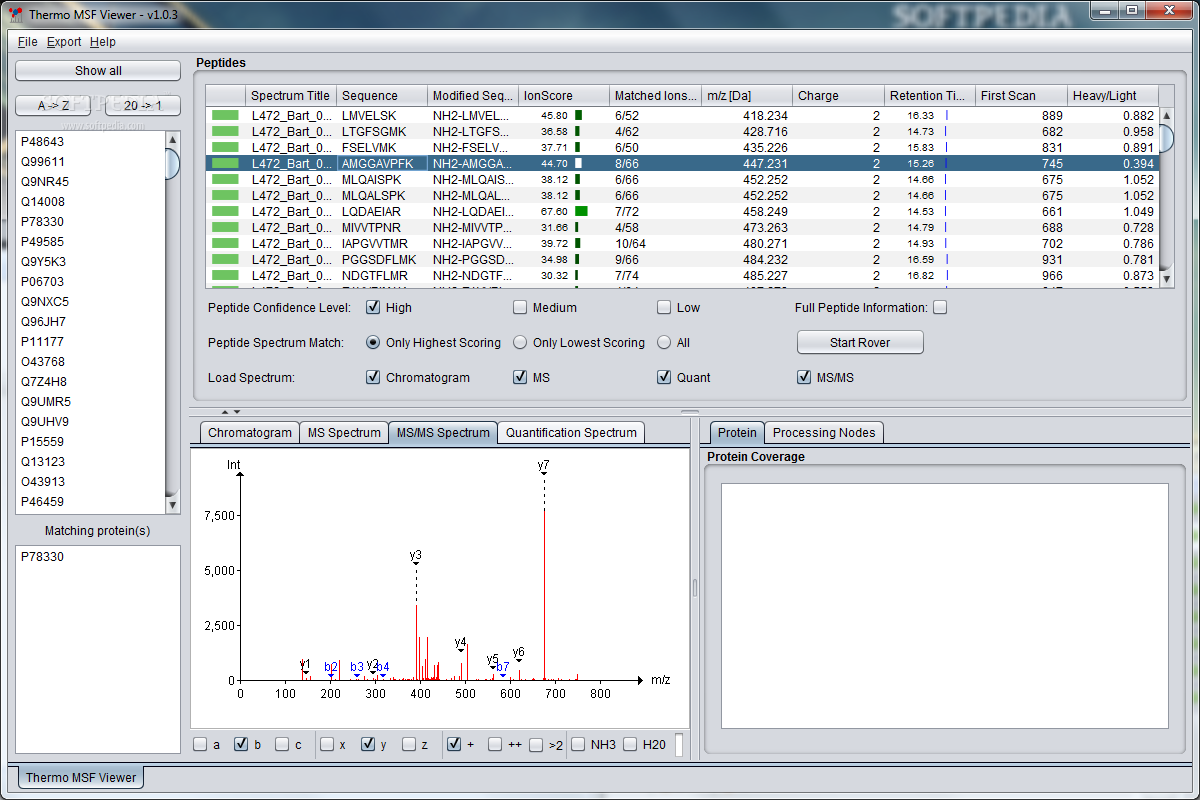Select protein P48643 in the list
Screen dimensions: 1200x800
click(x=90, y=142)
